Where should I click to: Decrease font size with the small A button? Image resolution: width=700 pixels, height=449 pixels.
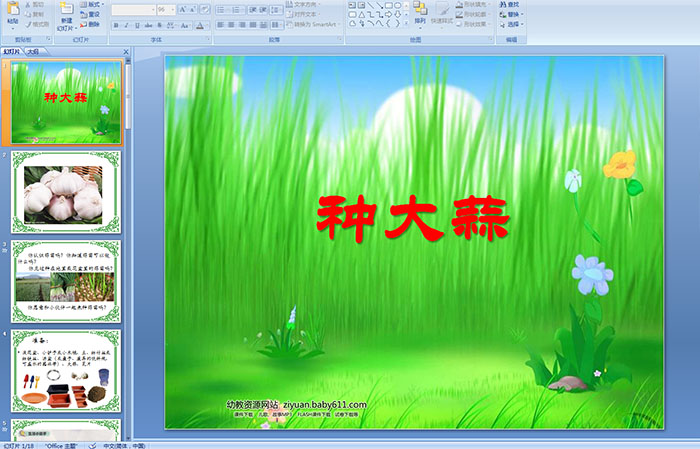192,10
